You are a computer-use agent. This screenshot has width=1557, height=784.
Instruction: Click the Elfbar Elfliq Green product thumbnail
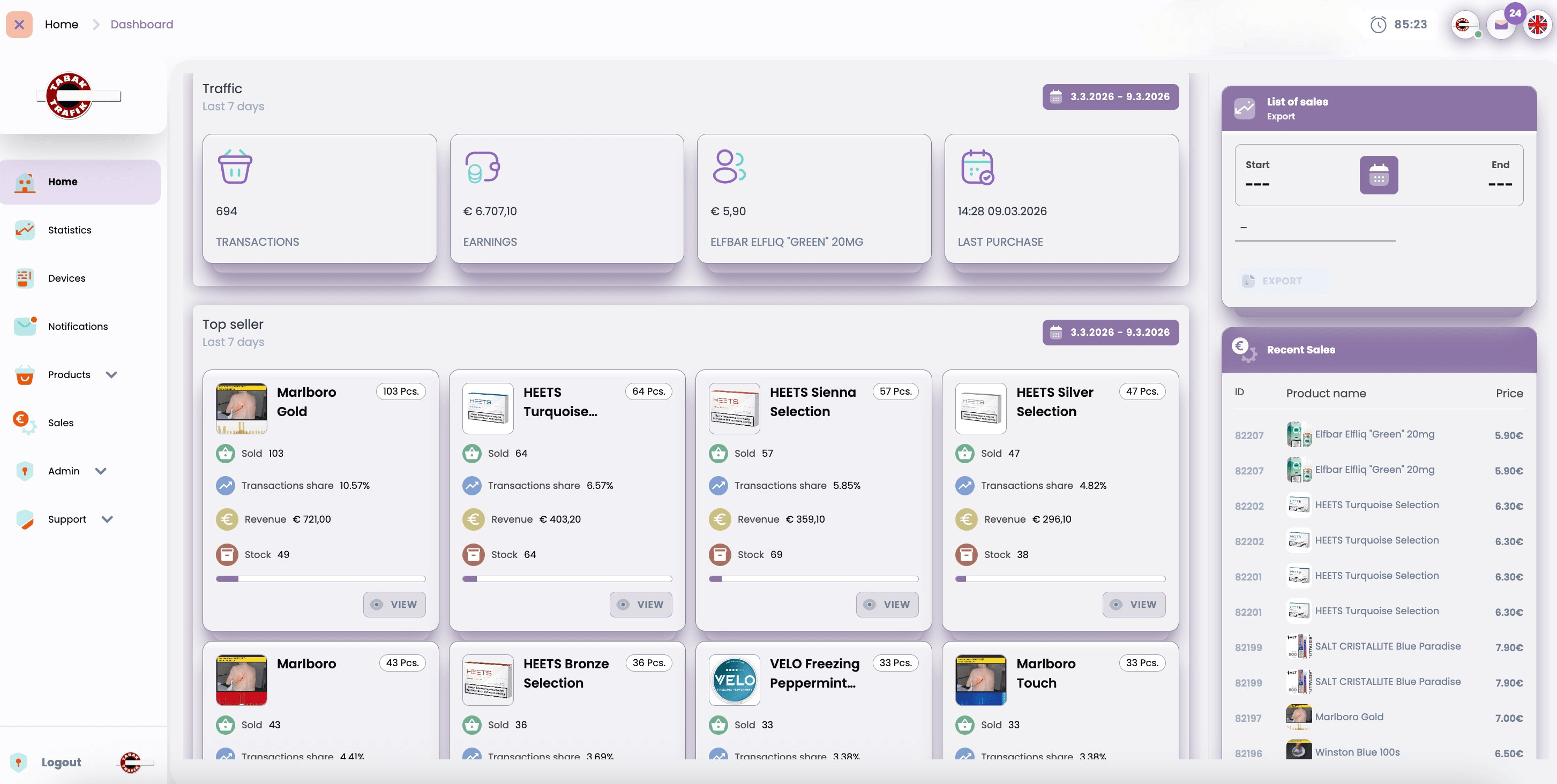coord(1298,435)
